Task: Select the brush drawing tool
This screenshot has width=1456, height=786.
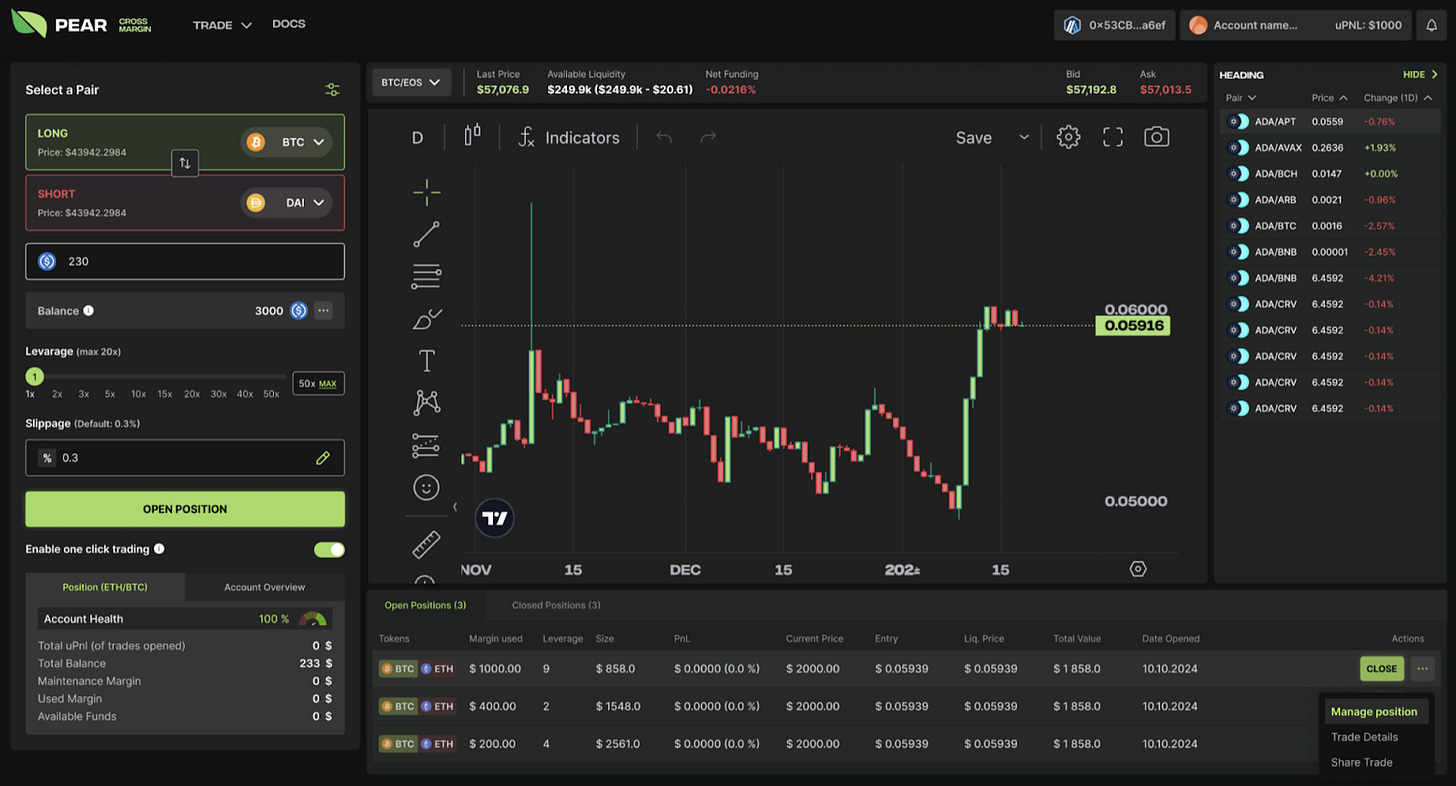Action: [x=426, y=320]
